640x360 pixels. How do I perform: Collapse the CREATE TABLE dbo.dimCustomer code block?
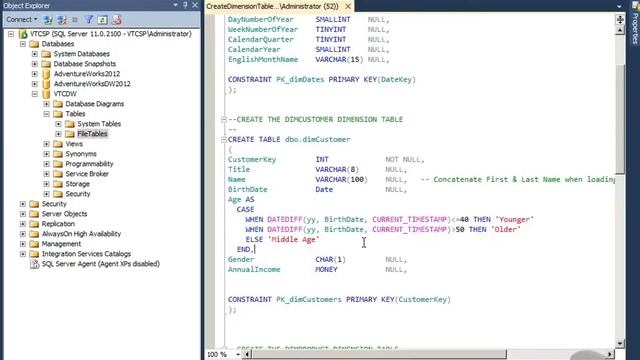pos(224,140)
